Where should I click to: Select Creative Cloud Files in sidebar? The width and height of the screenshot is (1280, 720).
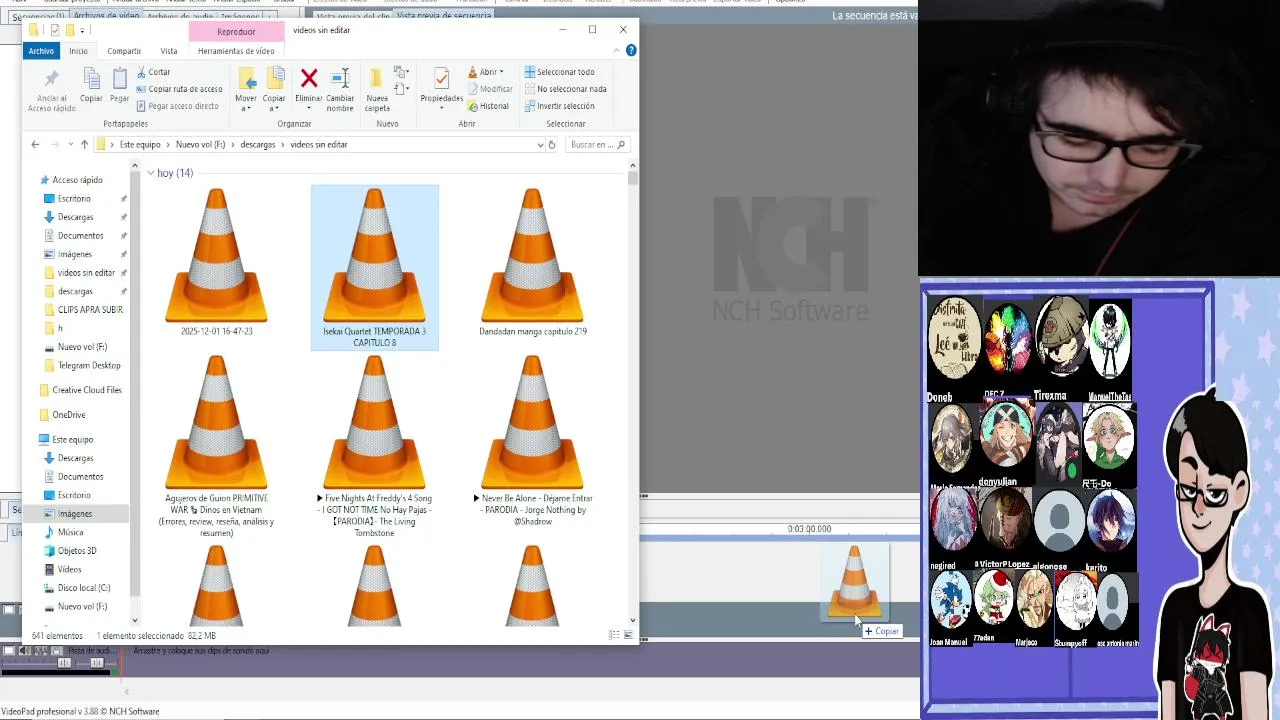[87, 390]
